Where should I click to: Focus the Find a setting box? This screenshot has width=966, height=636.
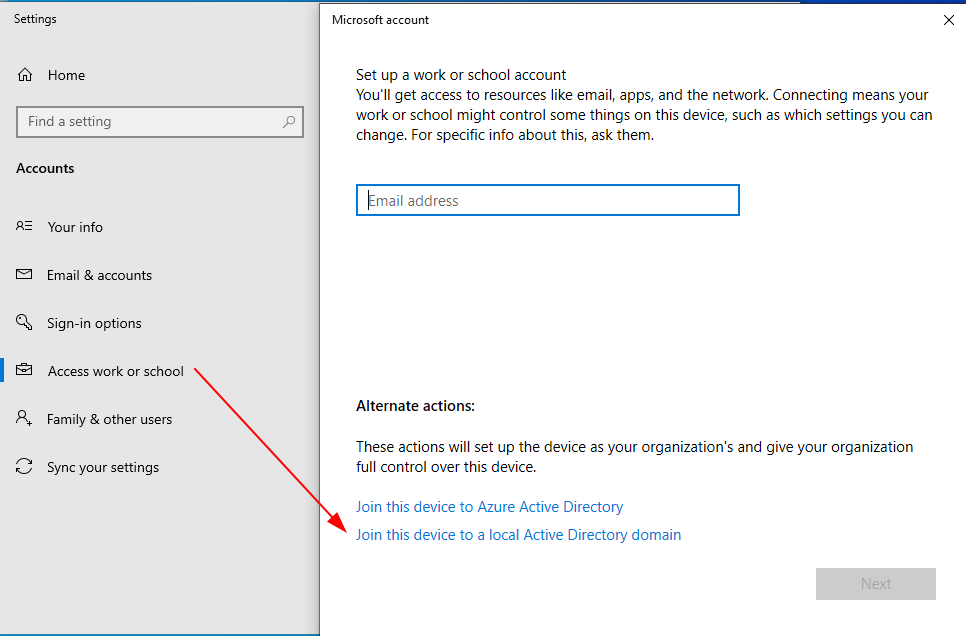160,122
